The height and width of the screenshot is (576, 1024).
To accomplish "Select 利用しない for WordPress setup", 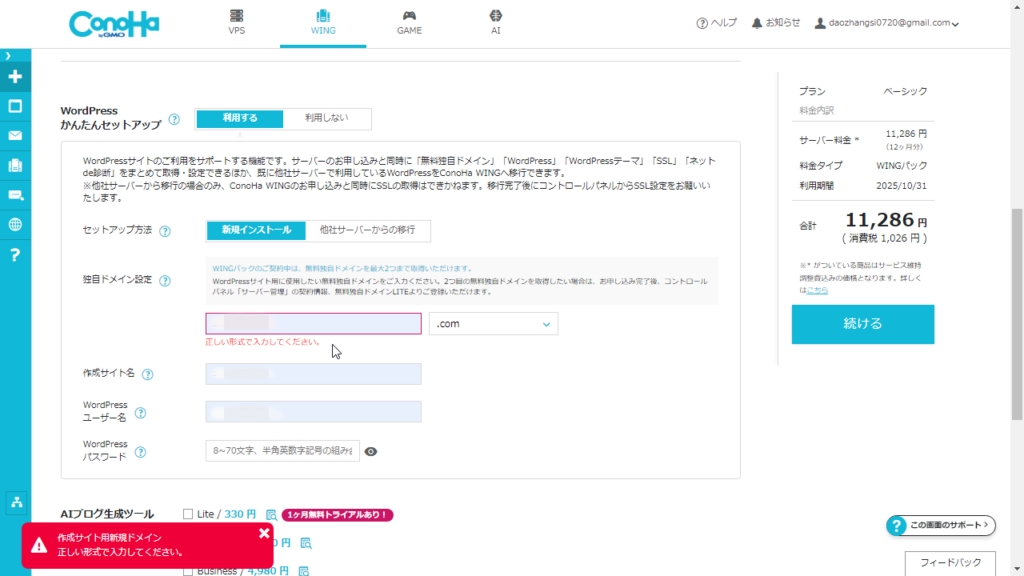I will (x=326, y=118).
